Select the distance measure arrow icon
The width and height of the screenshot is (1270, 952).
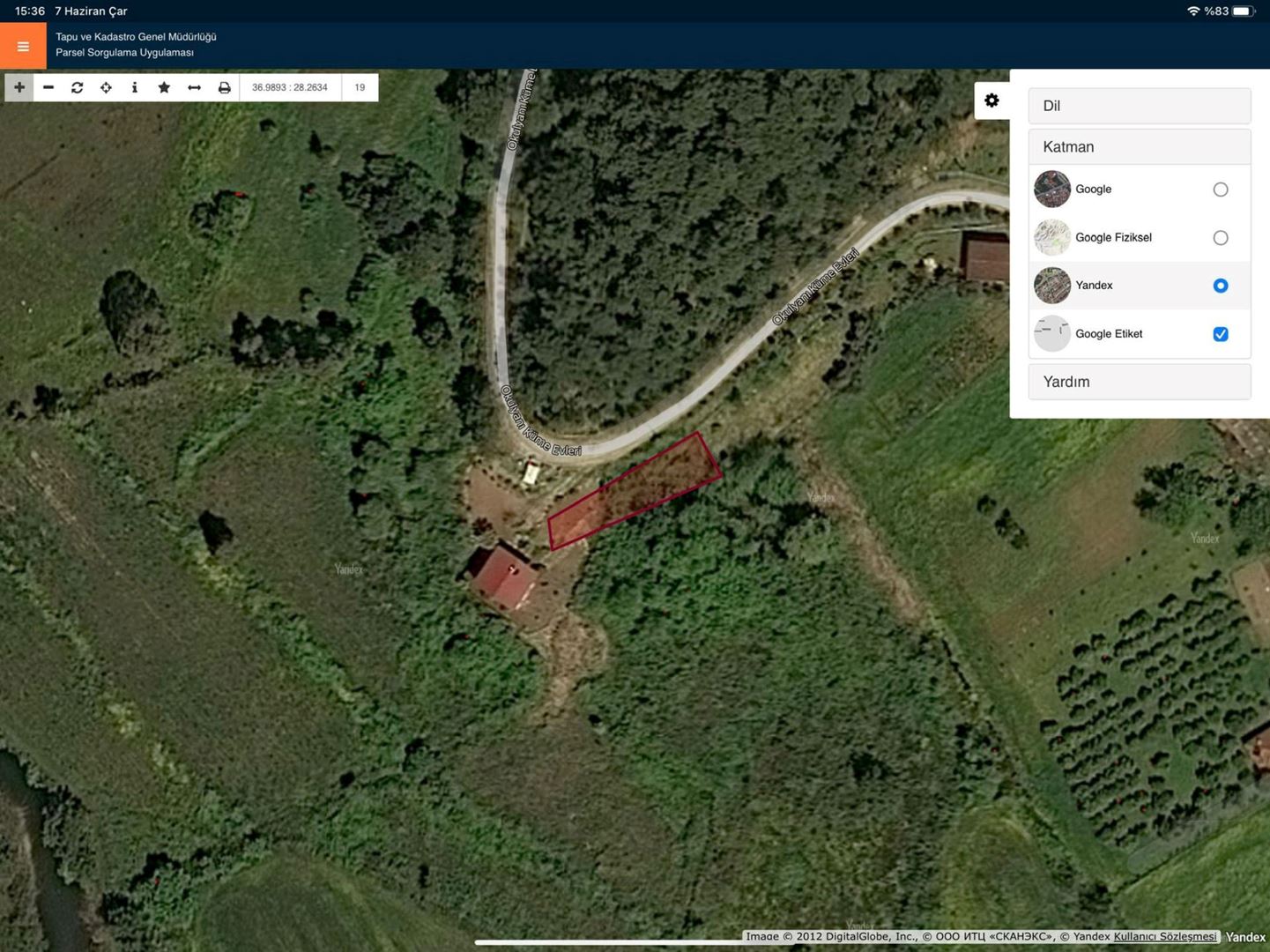point(194,87)
